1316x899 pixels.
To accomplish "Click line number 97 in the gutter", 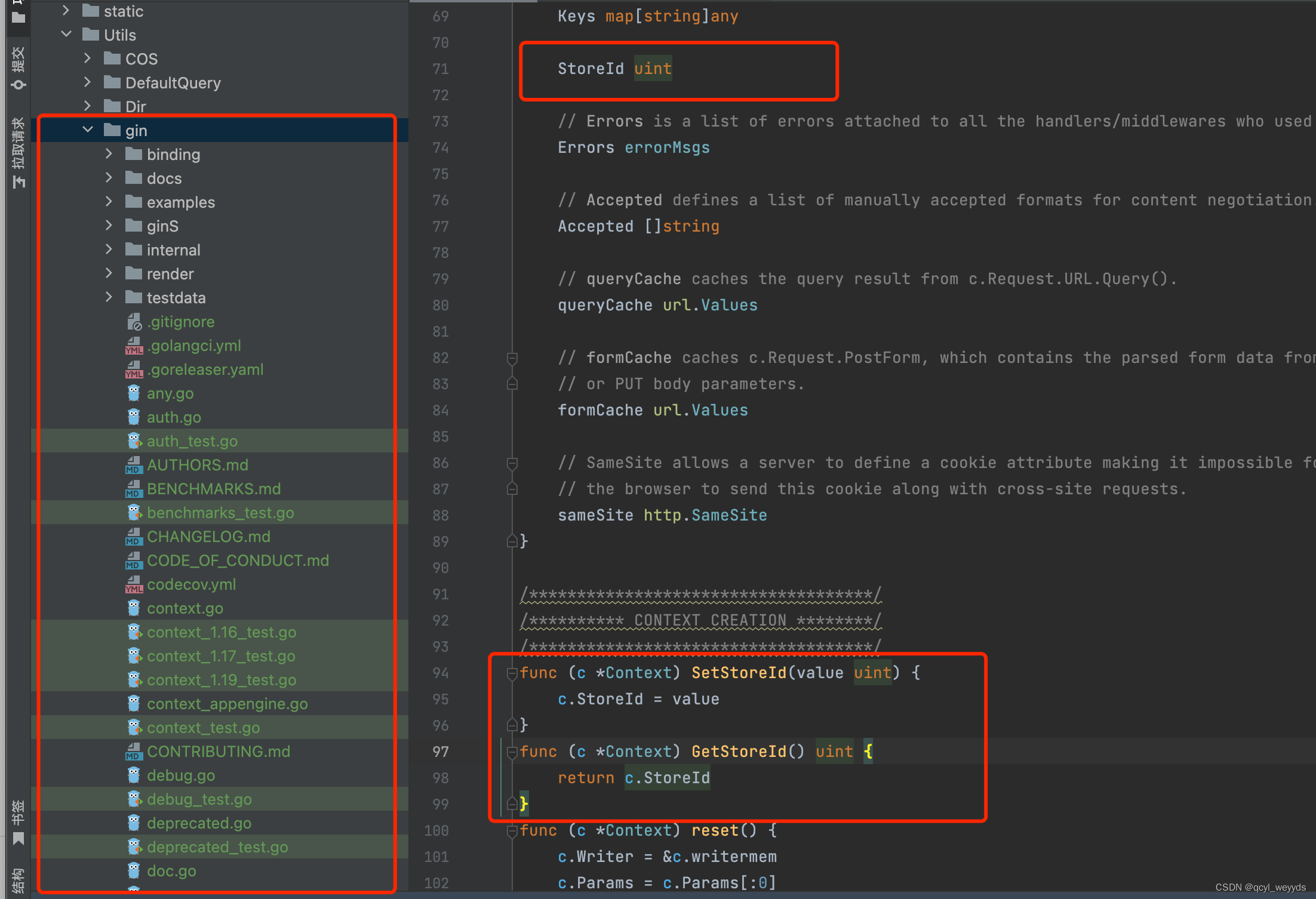I will [x=440, y=752].
